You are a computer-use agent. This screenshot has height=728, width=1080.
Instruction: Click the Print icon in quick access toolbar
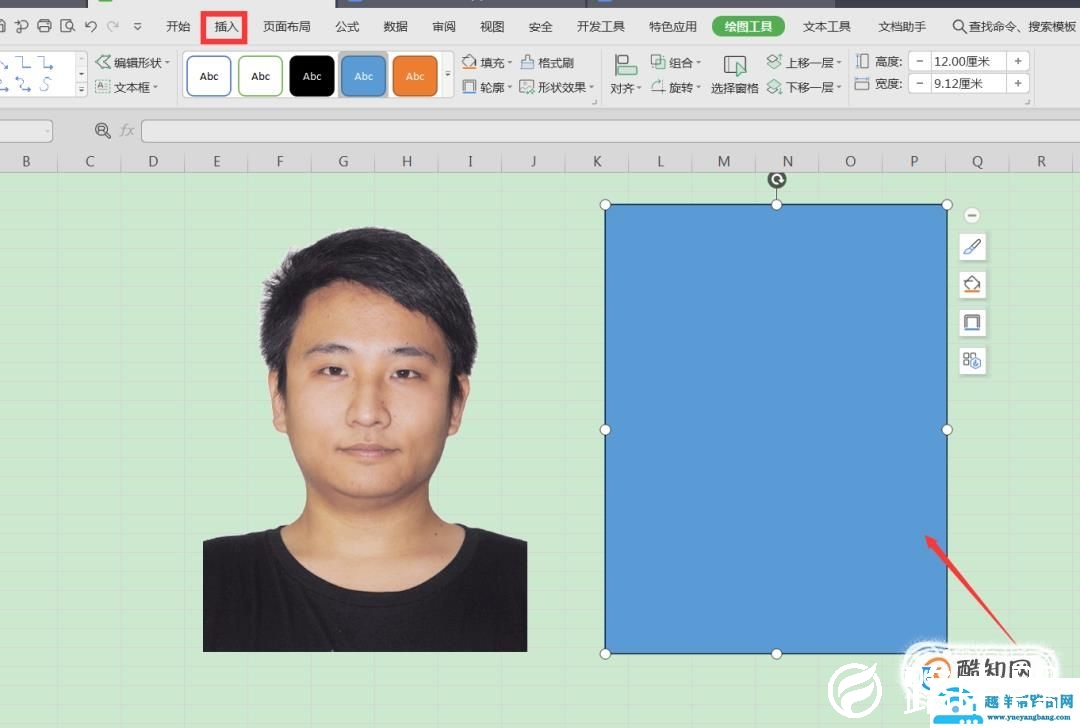coord(44,25)
